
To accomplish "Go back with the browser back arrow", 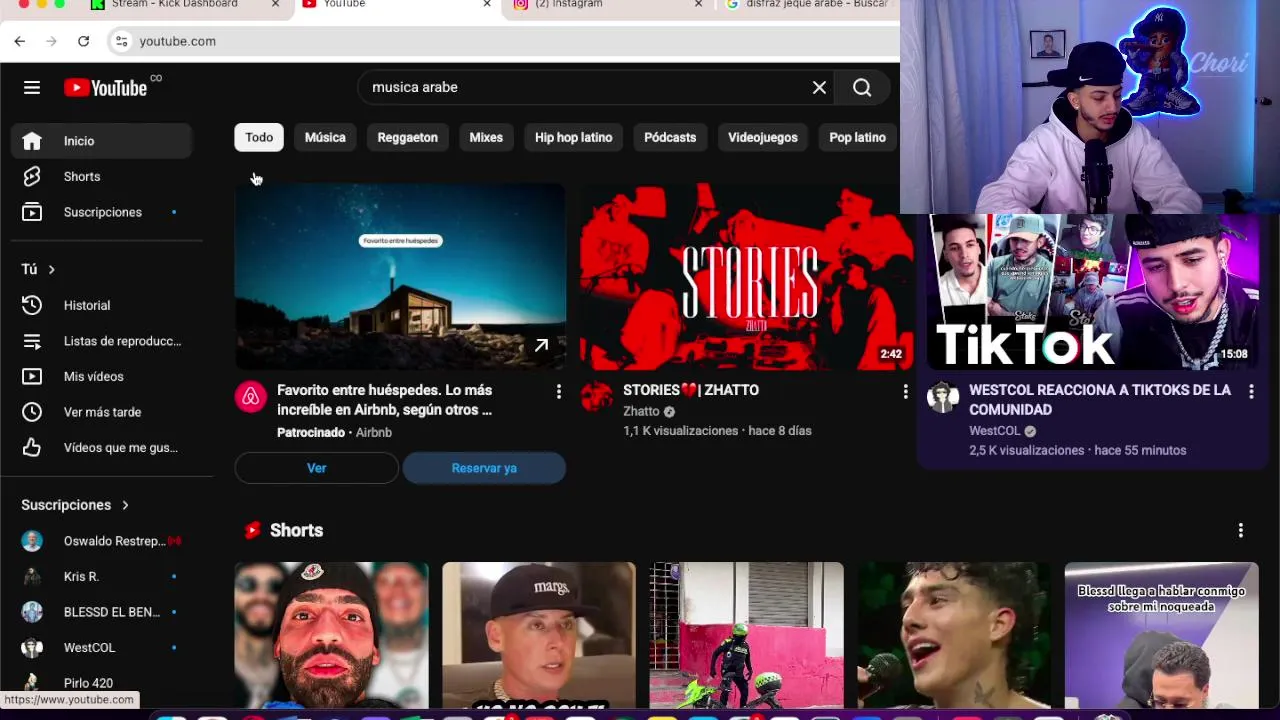I will 20,41.
